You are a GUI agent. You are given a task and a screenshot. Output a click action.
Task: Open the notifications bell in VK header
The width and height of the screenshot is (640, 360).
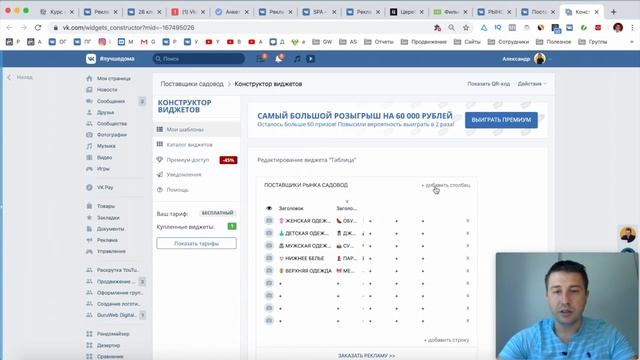tap(279, 59)
